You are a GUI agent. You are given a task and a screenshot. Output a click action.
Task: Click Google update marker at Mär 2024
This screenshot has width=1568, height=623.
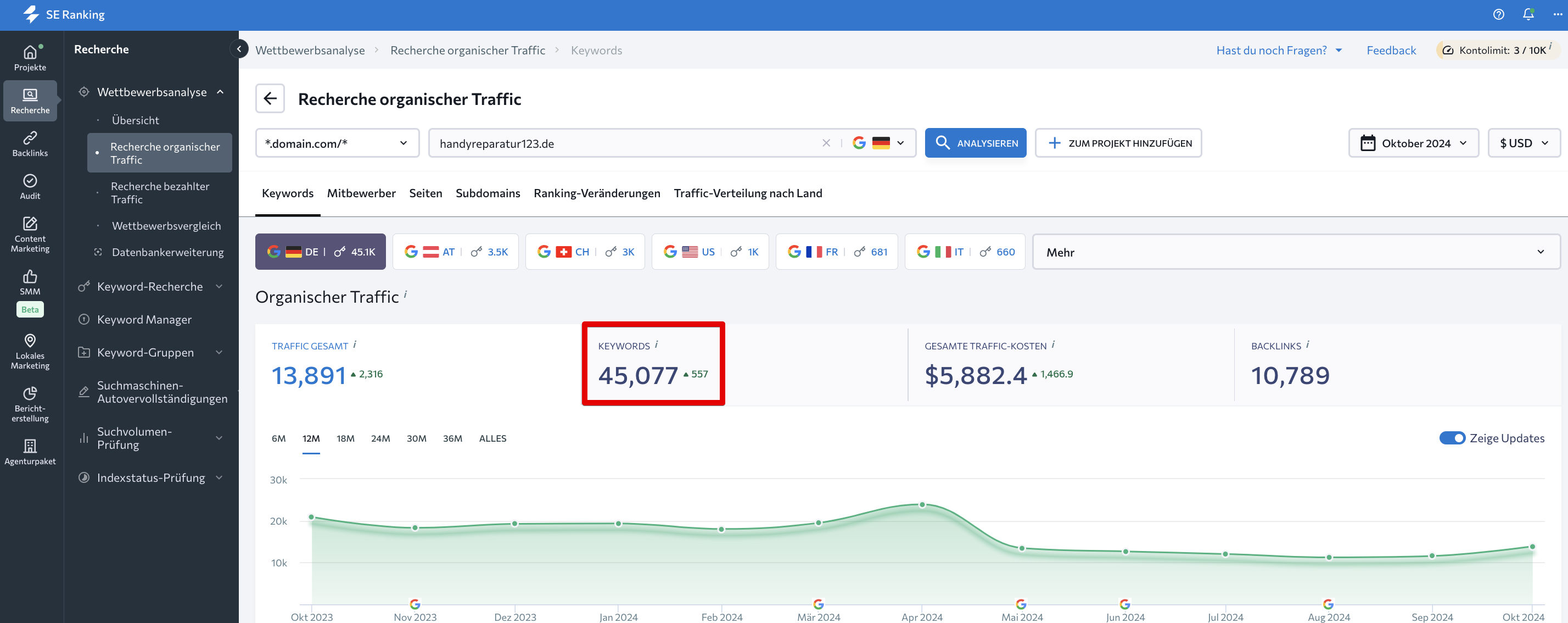pos(819,604)
